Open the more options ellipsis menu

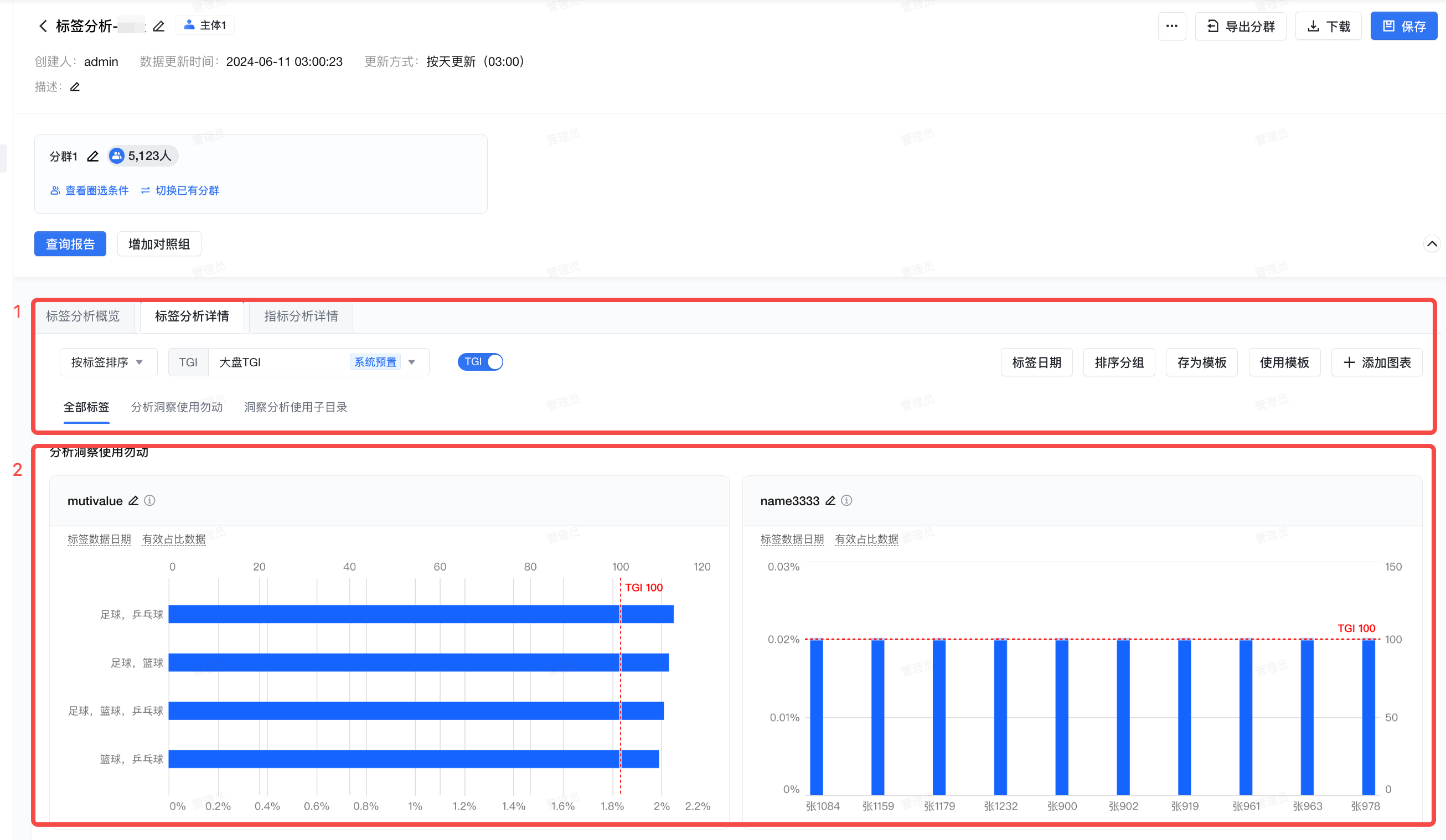1172,26
